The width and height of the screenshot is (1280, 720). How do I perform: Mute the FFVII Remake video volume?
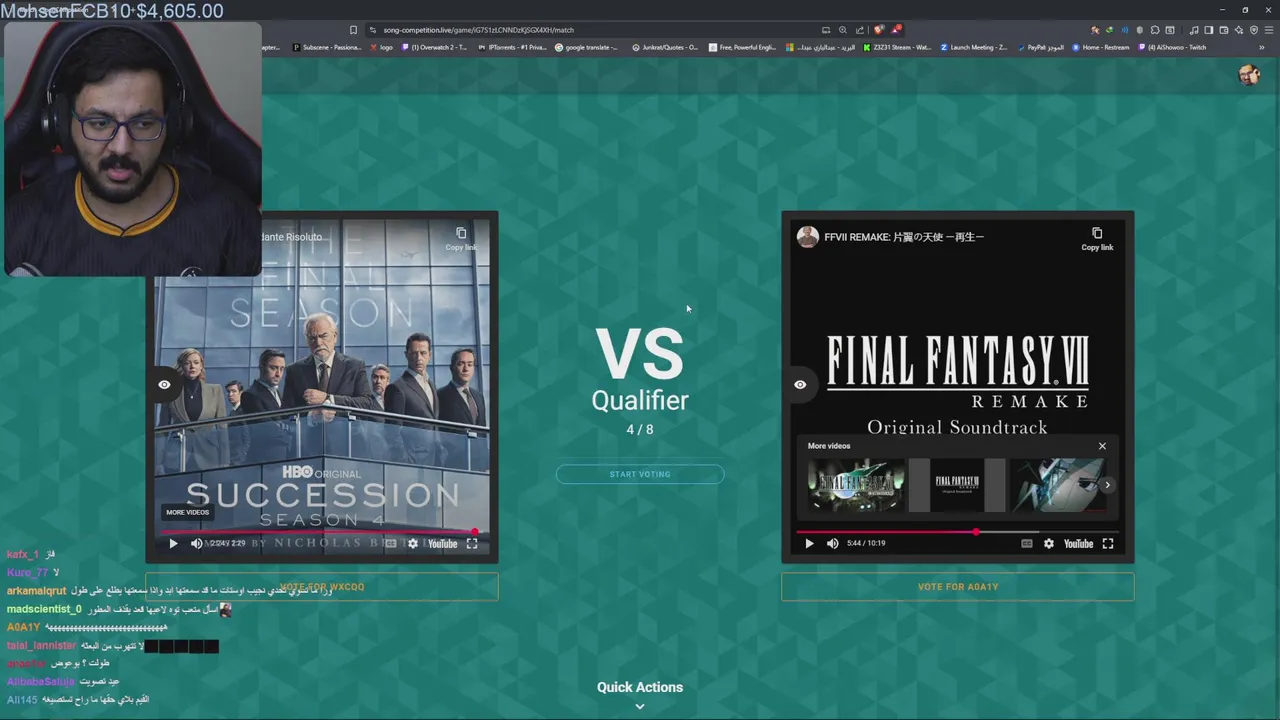point(832,544)
